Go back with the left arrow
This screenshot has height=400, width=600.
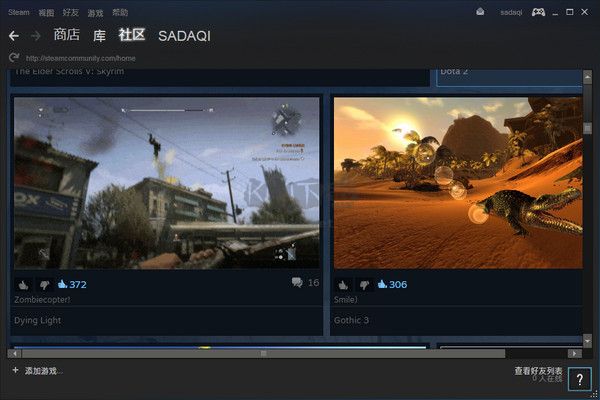[14, 36]
